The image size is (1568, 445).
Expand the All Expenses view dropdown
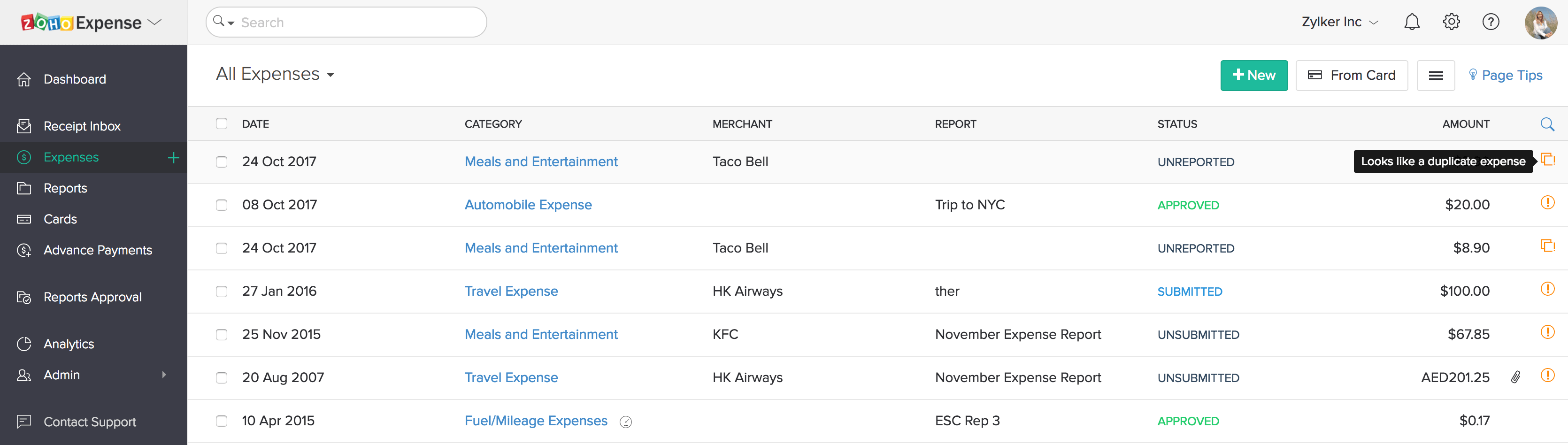331,75
